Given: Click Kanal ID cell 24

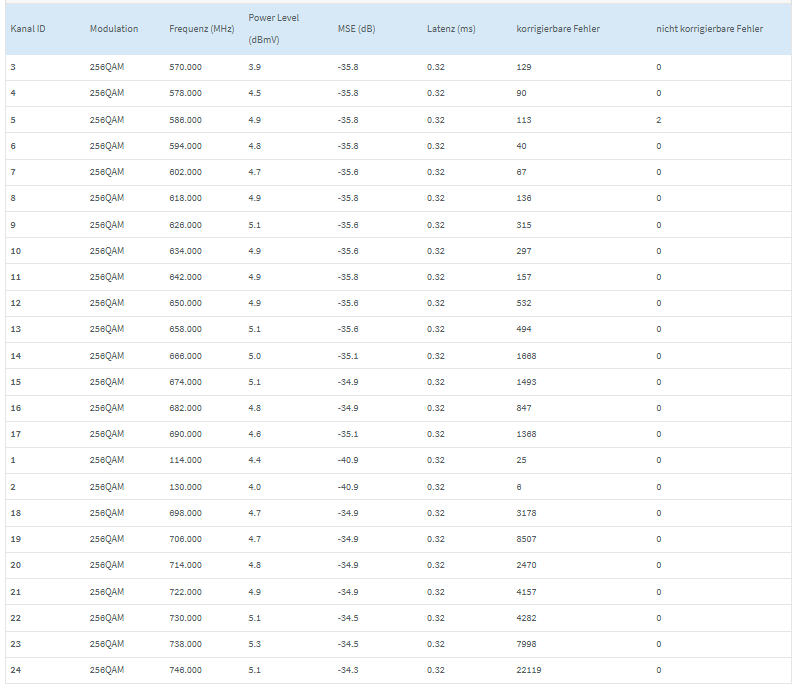Looking at the screenshot, I should point(16,670).
